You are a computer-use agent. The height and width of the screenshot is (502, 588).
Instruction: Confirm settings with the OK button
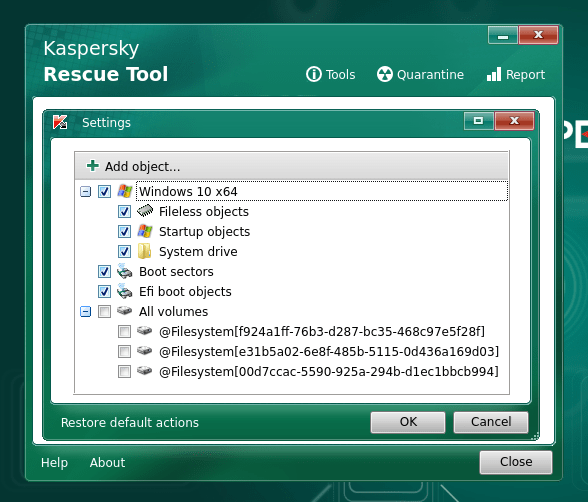[x=408, y=422]
